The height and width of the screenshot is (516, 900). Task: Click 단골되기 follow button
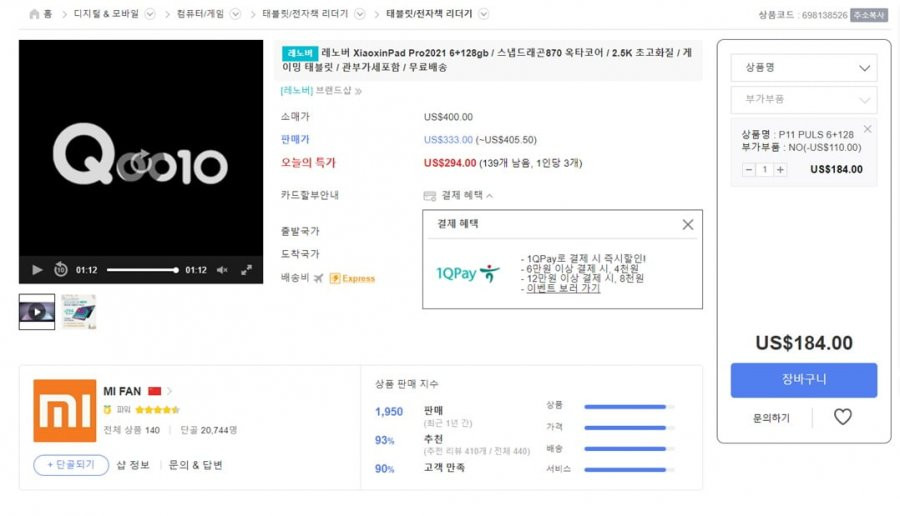(x=71, y=465)
